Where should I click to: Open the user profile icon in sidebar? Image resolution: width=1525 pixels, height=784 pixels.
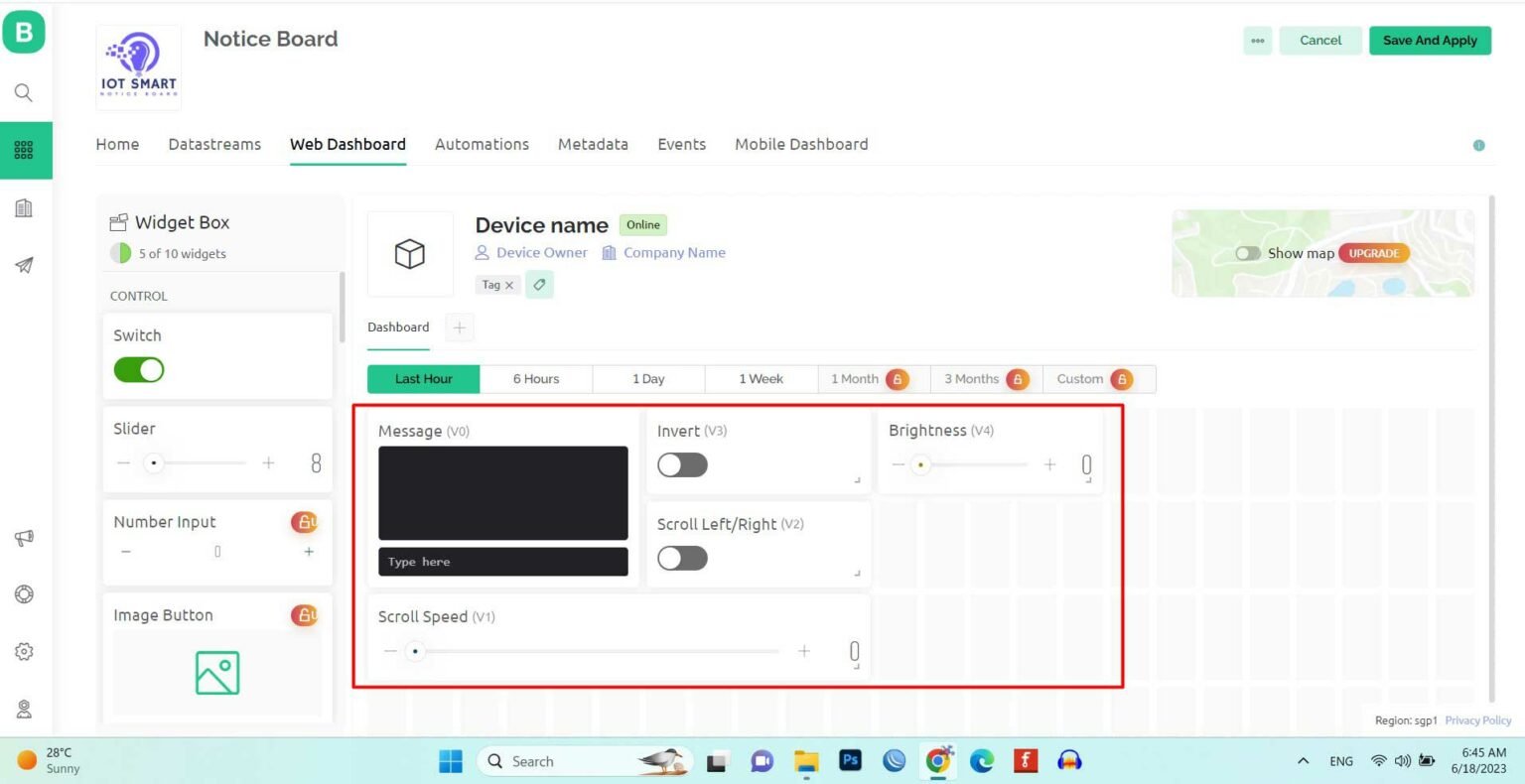[24, 709]
